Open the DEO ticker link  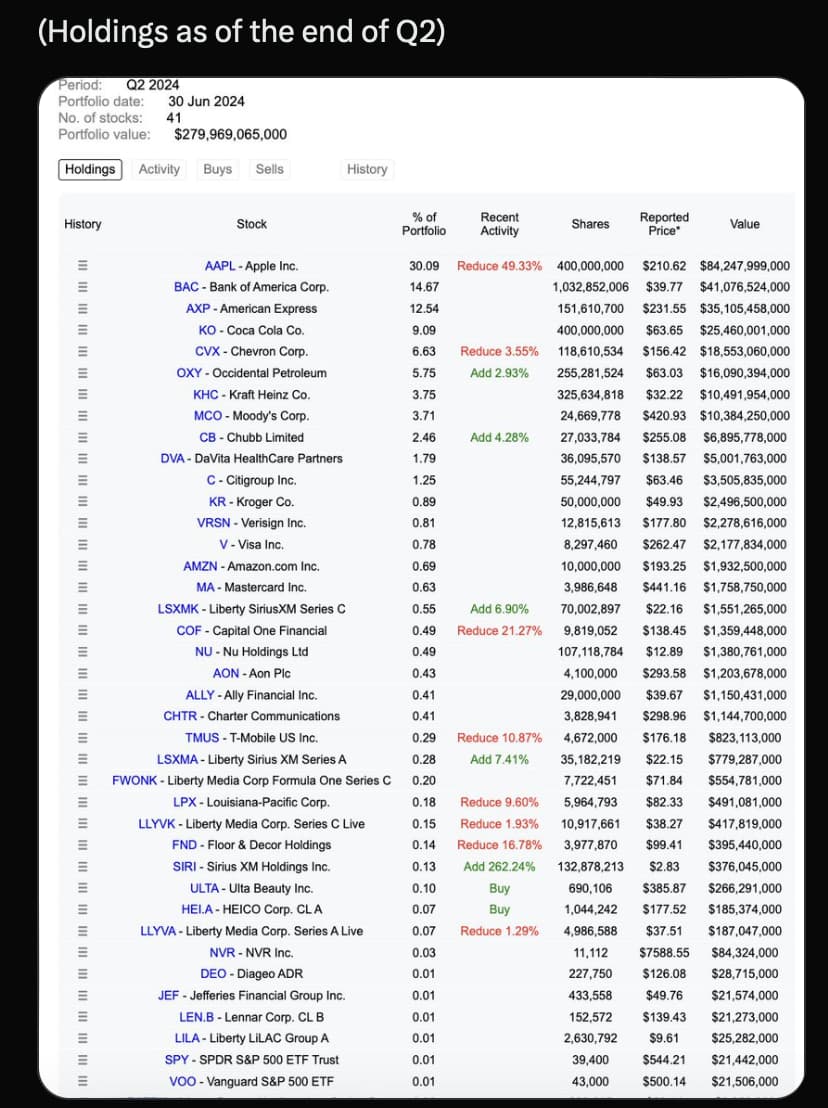(213, 974)
